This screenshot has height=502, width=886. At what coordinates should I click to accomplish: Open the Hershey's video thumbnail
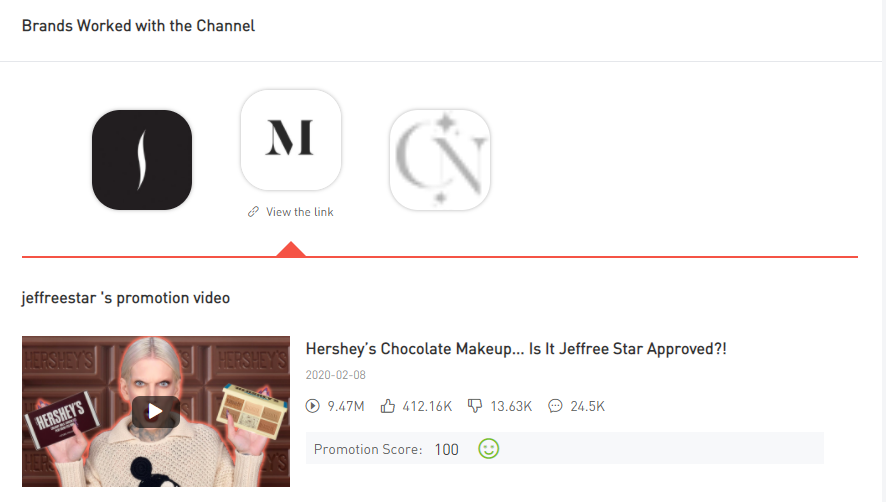pyautogui.click(x=156, y=412)
